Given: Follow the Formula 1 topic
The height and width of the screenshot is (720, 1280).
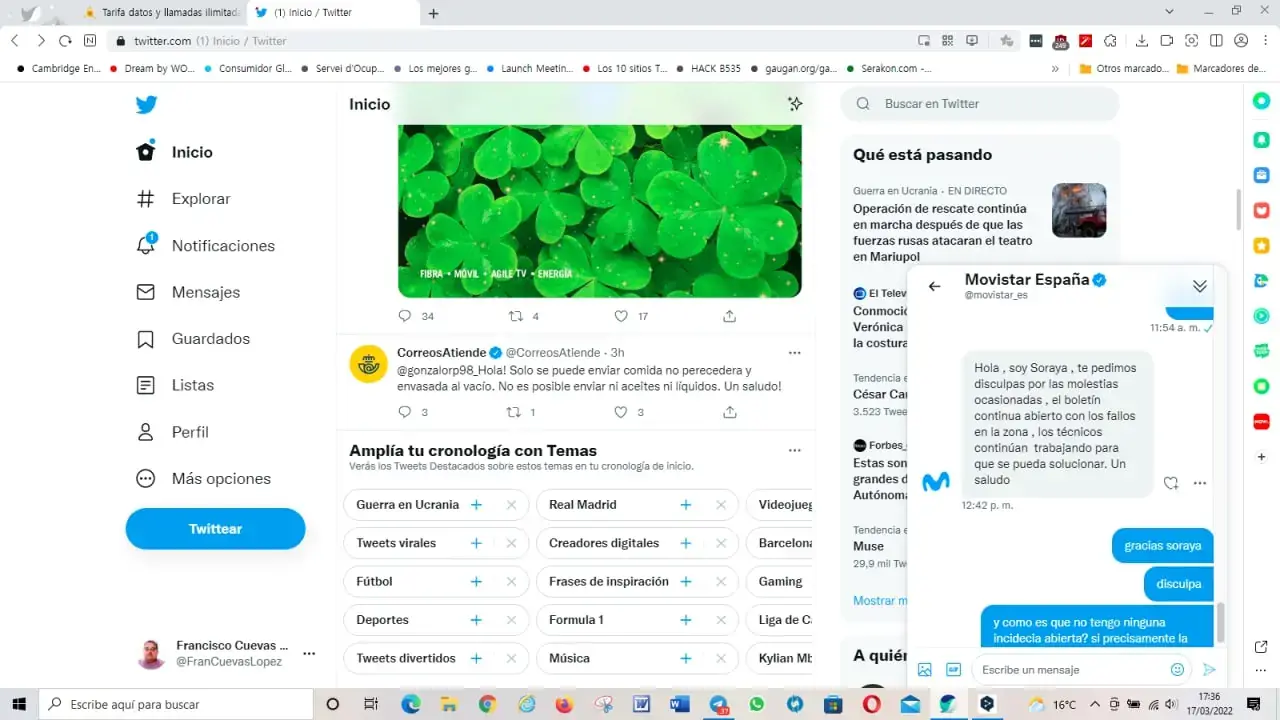Looking at the screenshot, I should click(x=686, y=620).
